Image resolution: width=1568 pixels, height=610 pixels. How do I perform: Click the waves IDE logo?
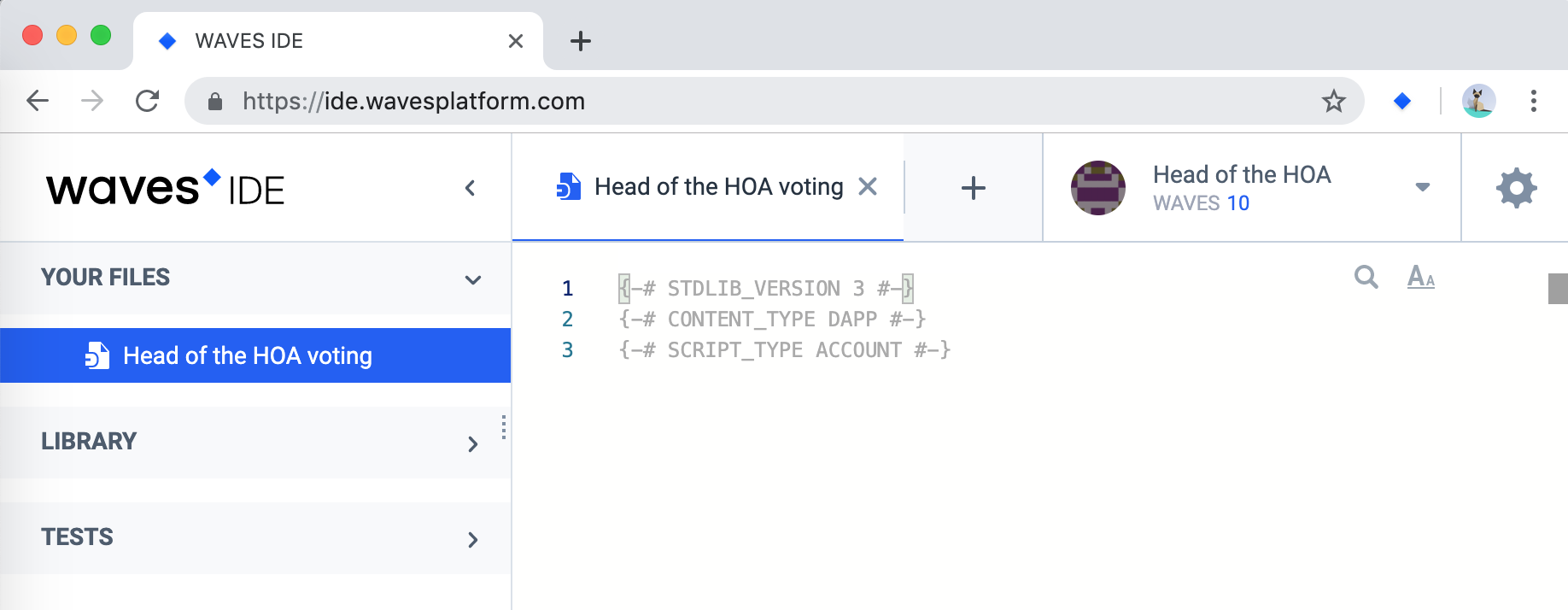tap(165, 188)
